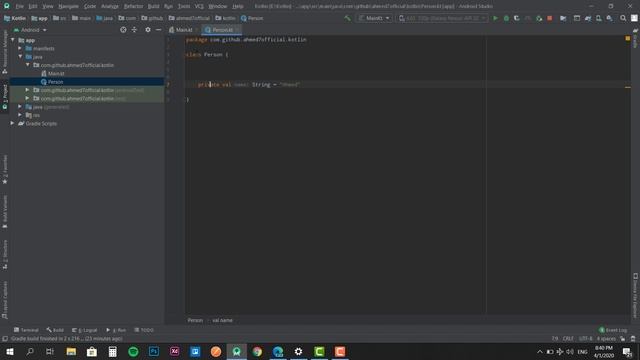Select Person in the project tree
Viewport: 640px width, 360px height.
[x=52, y=82]
